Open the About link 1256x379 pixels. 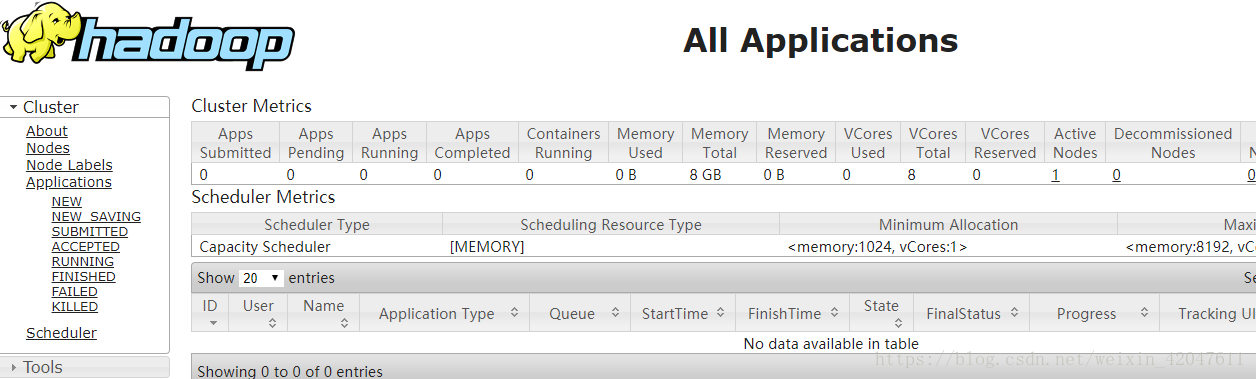click(47, 131)
